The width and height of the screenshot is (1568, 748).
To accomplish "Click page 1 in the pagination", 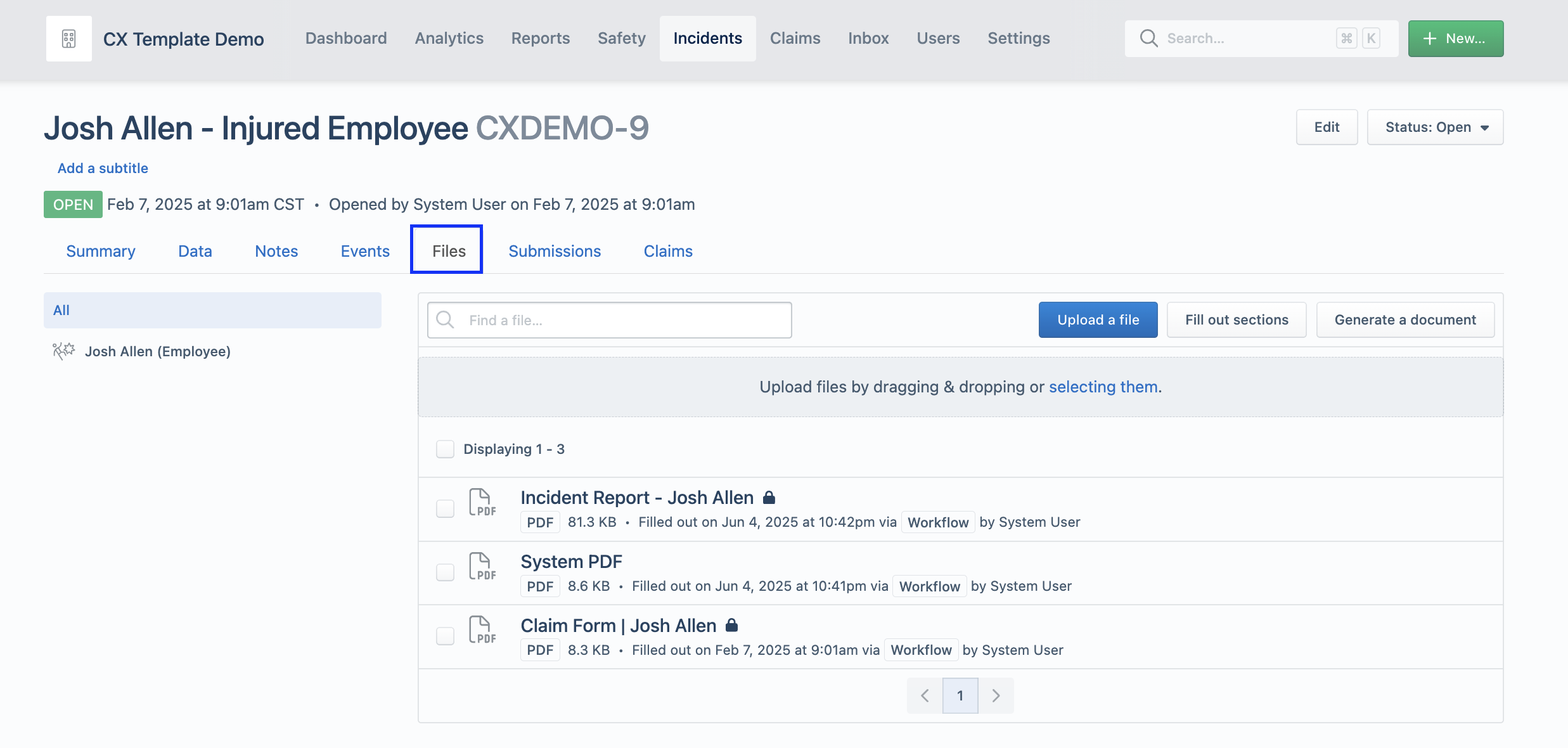I will (960, 696).
